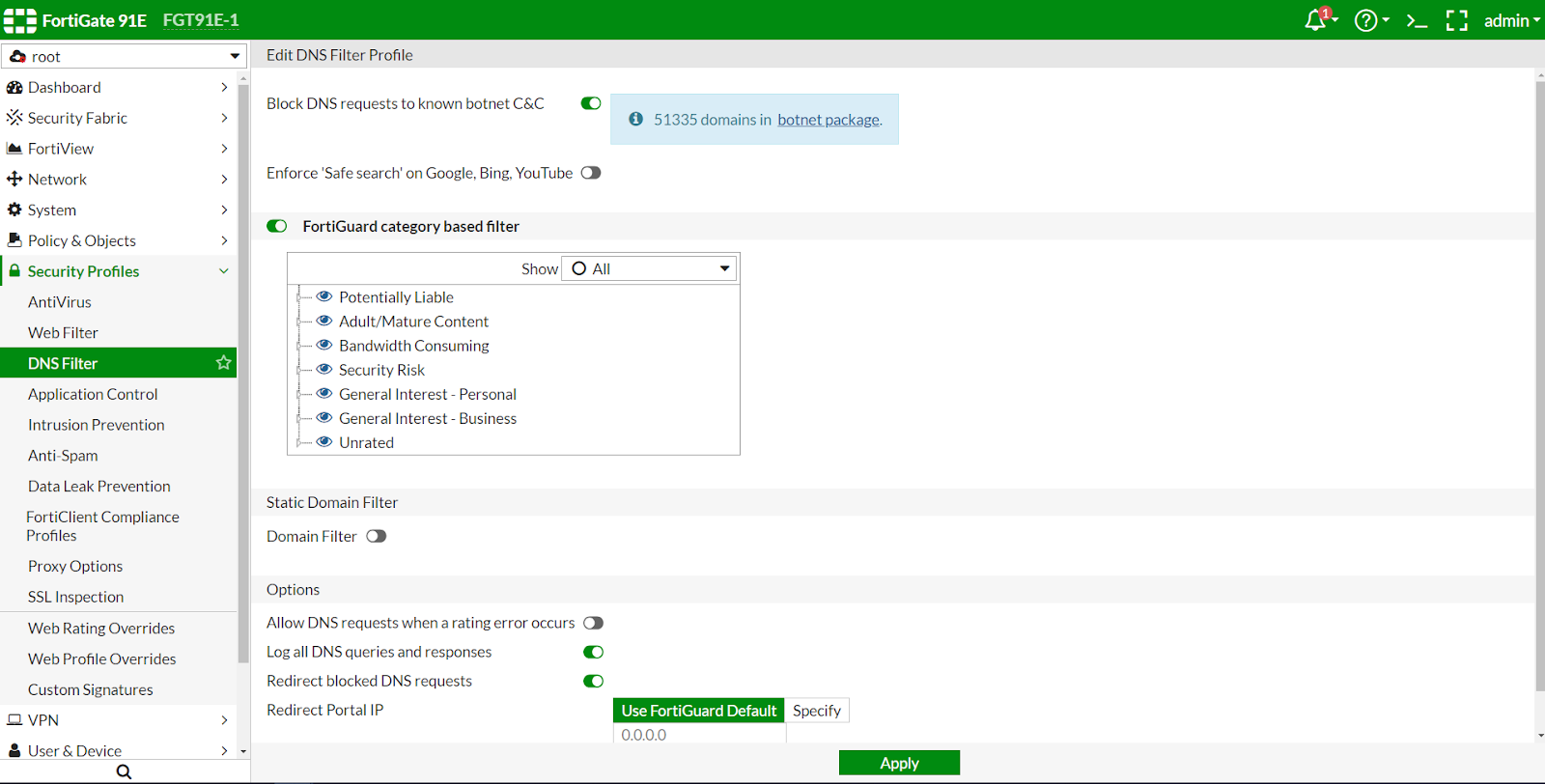This screenshot has height=784, width=1545.
Task: Click the Network cross-arrows icon
Action: [14, 179]
